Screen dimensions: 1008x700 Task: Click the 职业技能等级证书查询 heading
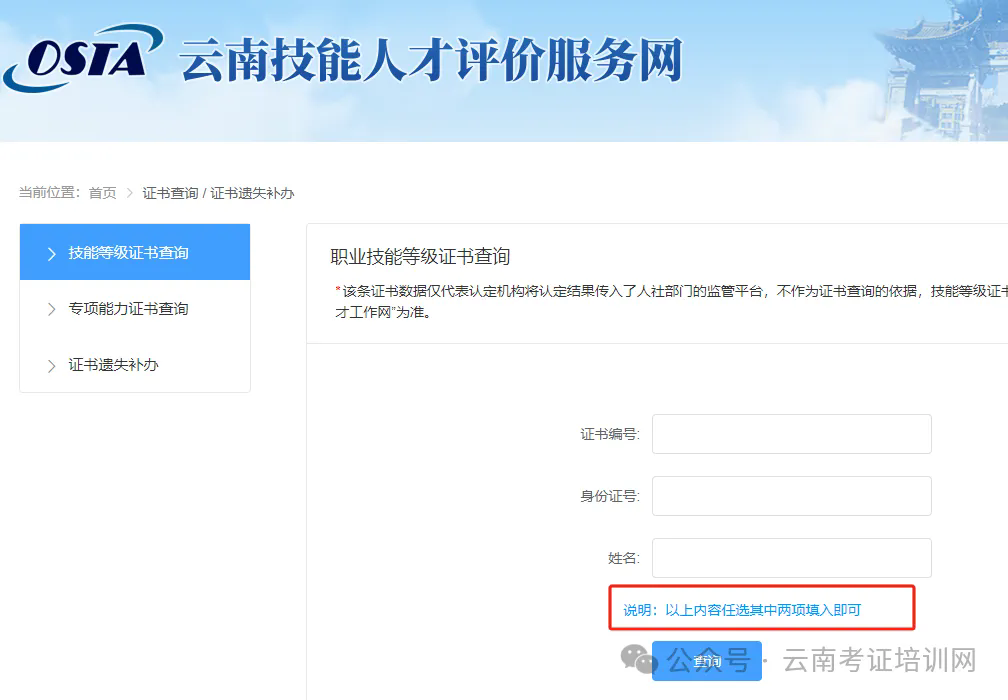[420, 257]
